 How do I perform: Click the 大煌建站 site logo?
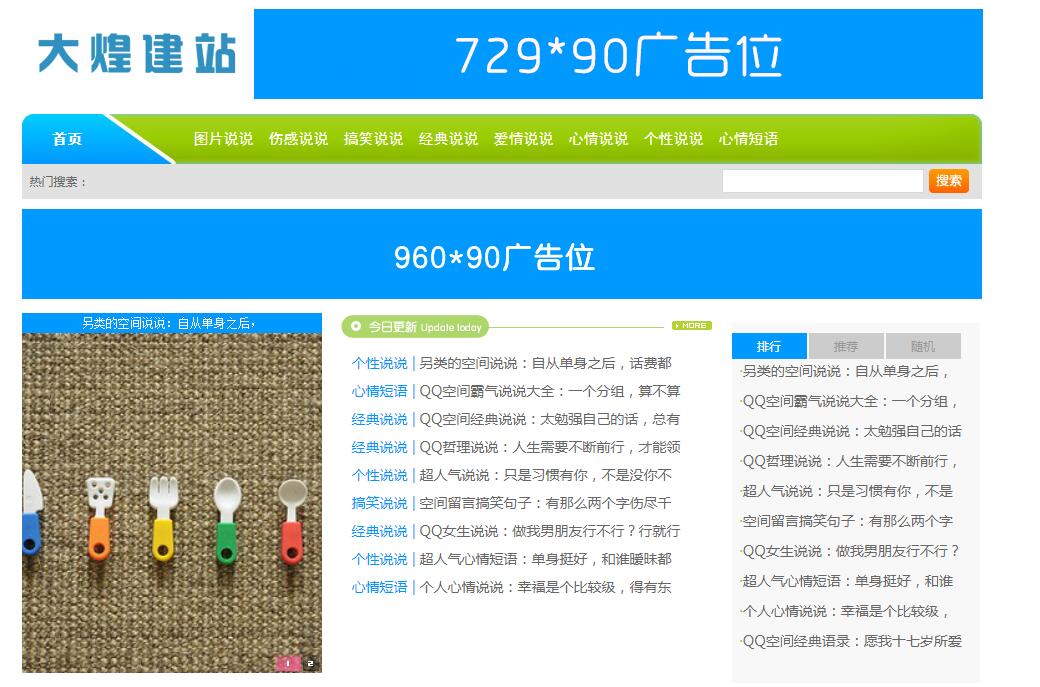coord(137,54)
